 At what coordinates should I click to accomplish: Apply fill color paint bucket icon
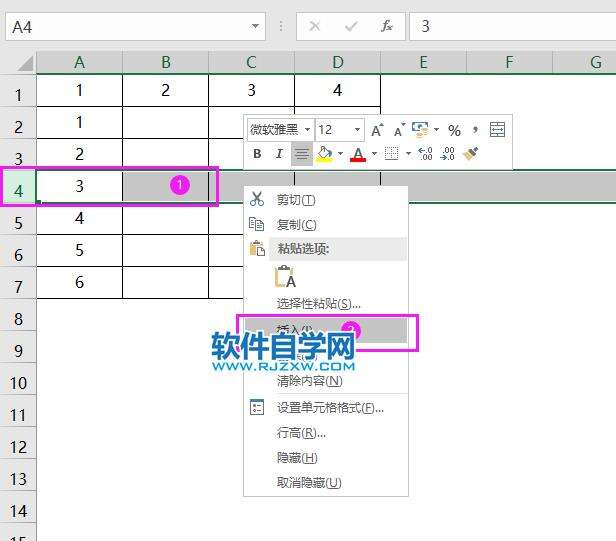tap(324, 154)
